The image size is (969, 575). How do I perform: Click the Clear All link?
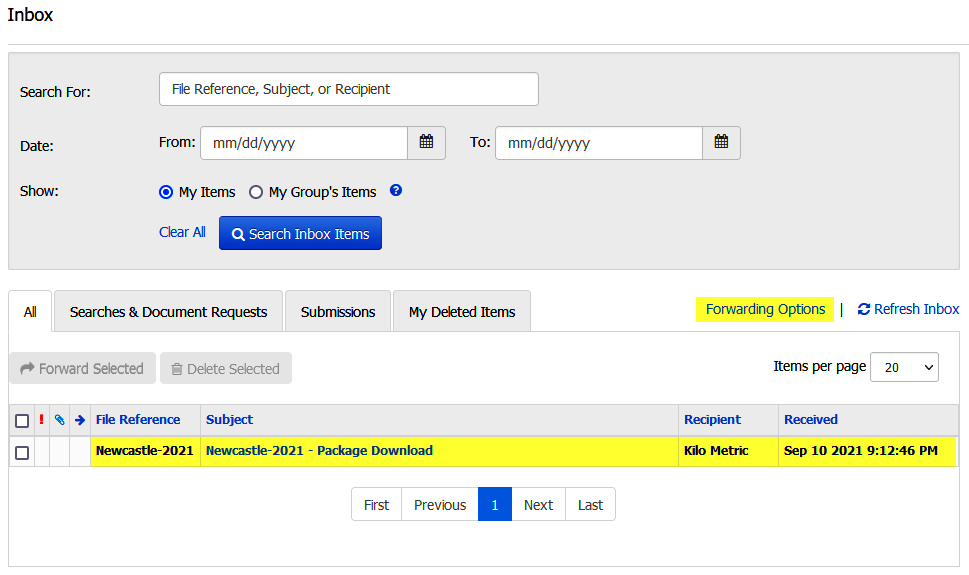182,232
